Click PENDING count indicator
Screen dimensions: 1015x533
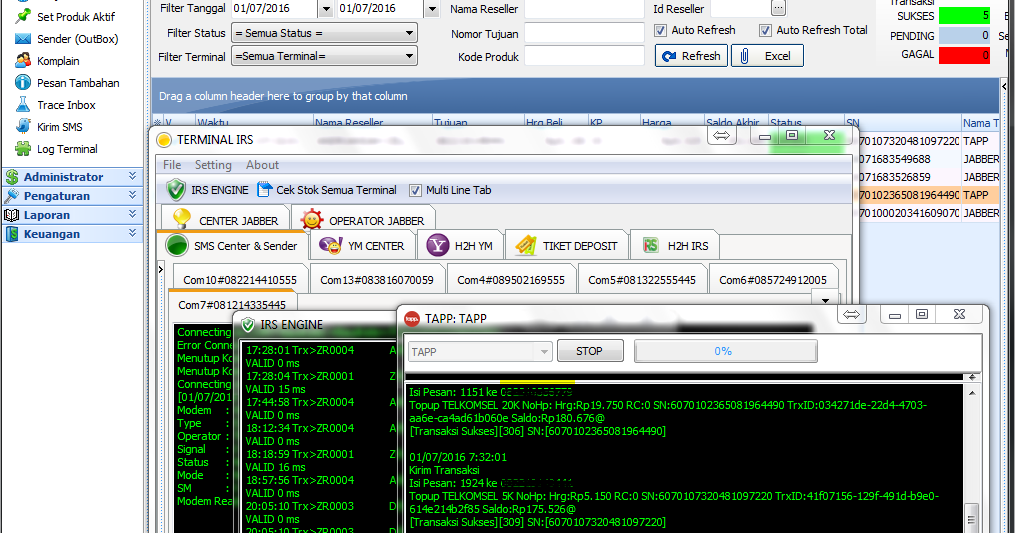[x=965, y=35]
